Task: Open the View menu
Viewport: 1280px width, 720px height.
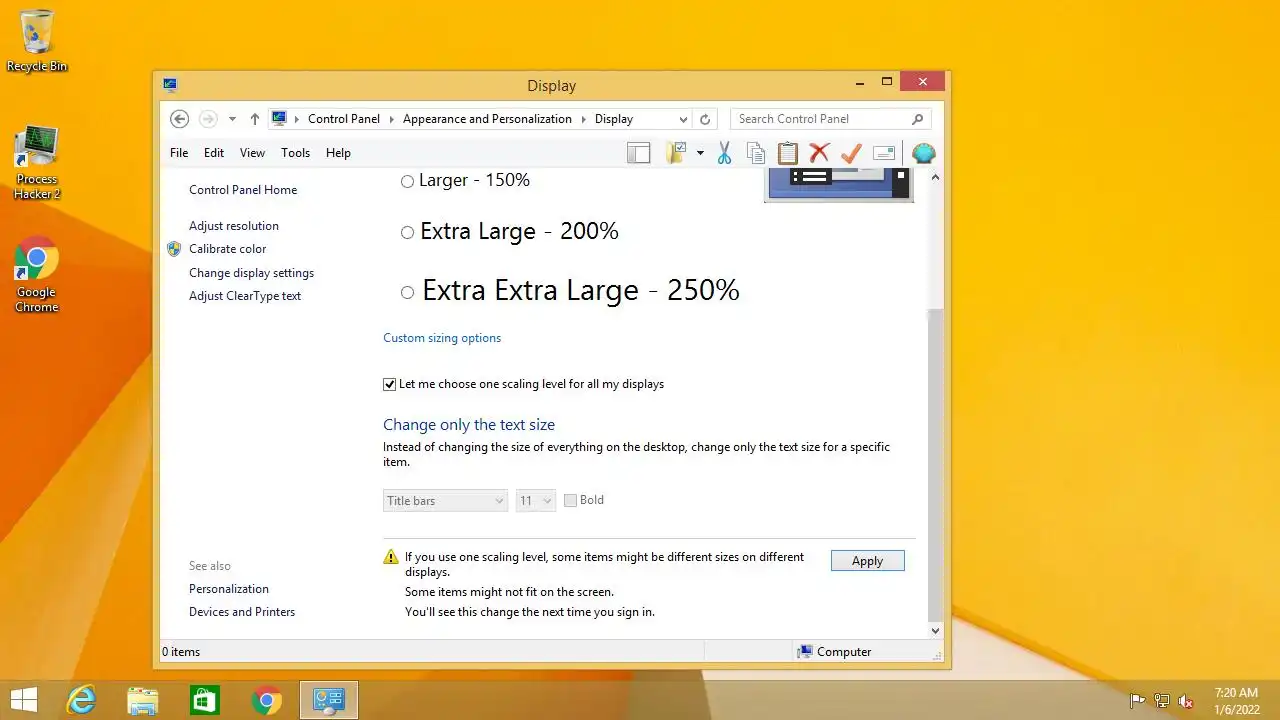Action: [x=252, y=153]
